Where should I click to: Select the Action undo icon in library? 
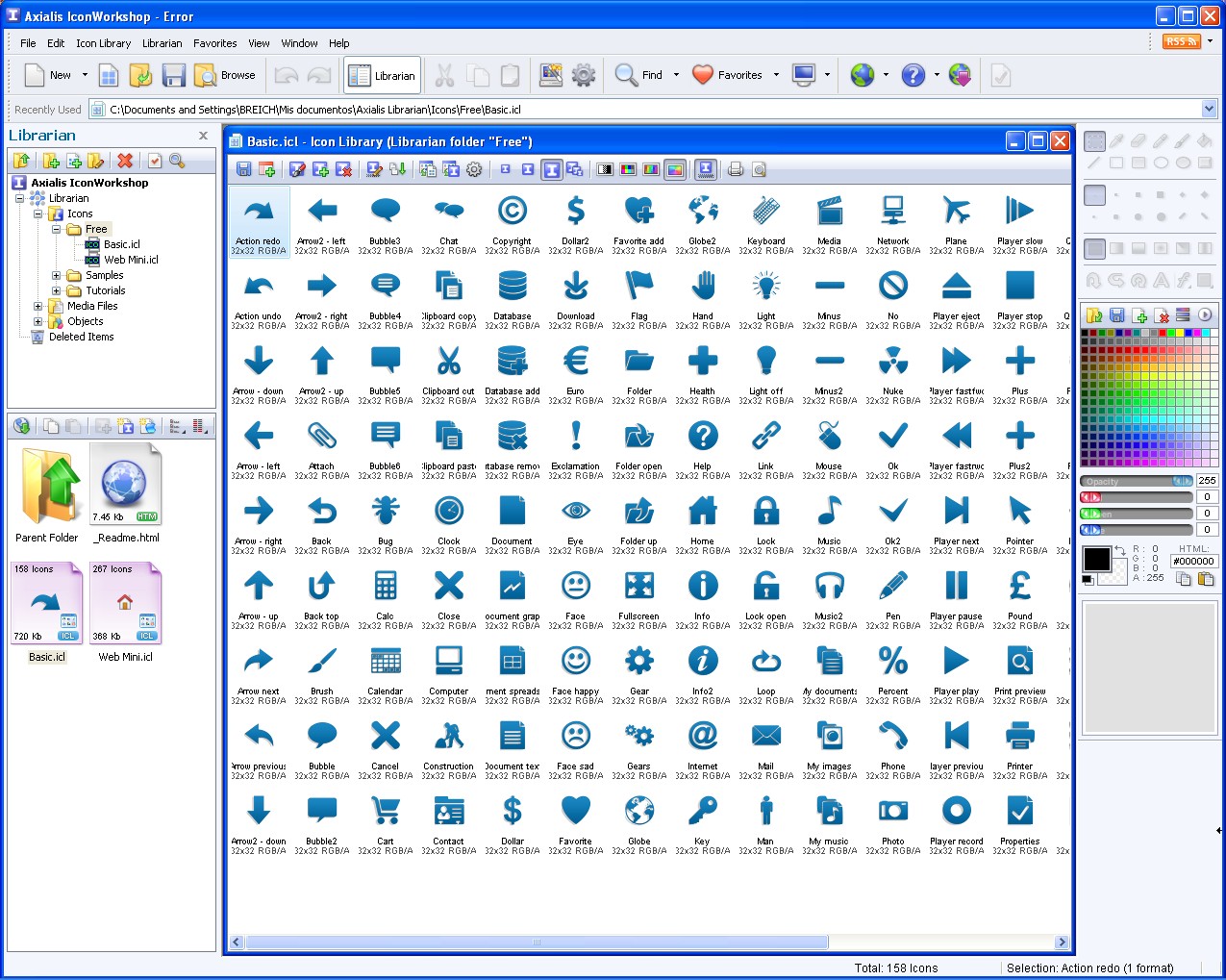(259, 298)
